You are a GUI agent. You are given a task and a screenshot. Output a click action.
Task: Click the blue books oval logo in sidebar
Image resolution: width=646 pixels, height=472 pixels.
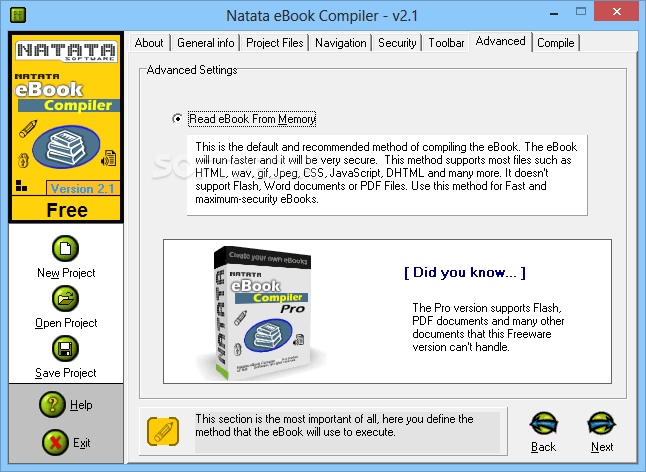click(66, 147)
